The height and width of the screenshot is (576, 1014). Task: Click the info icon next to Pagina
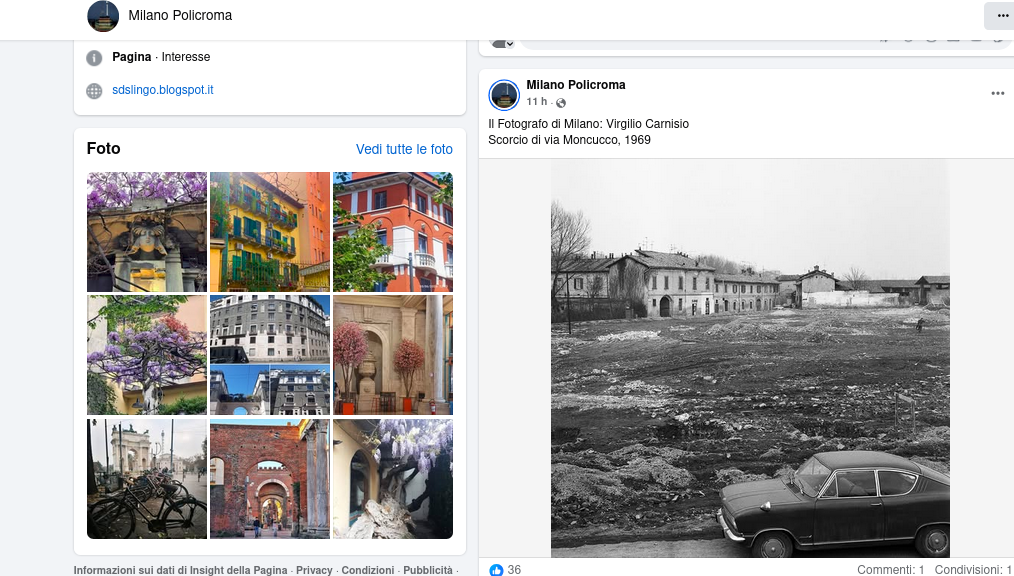(94, 58)
